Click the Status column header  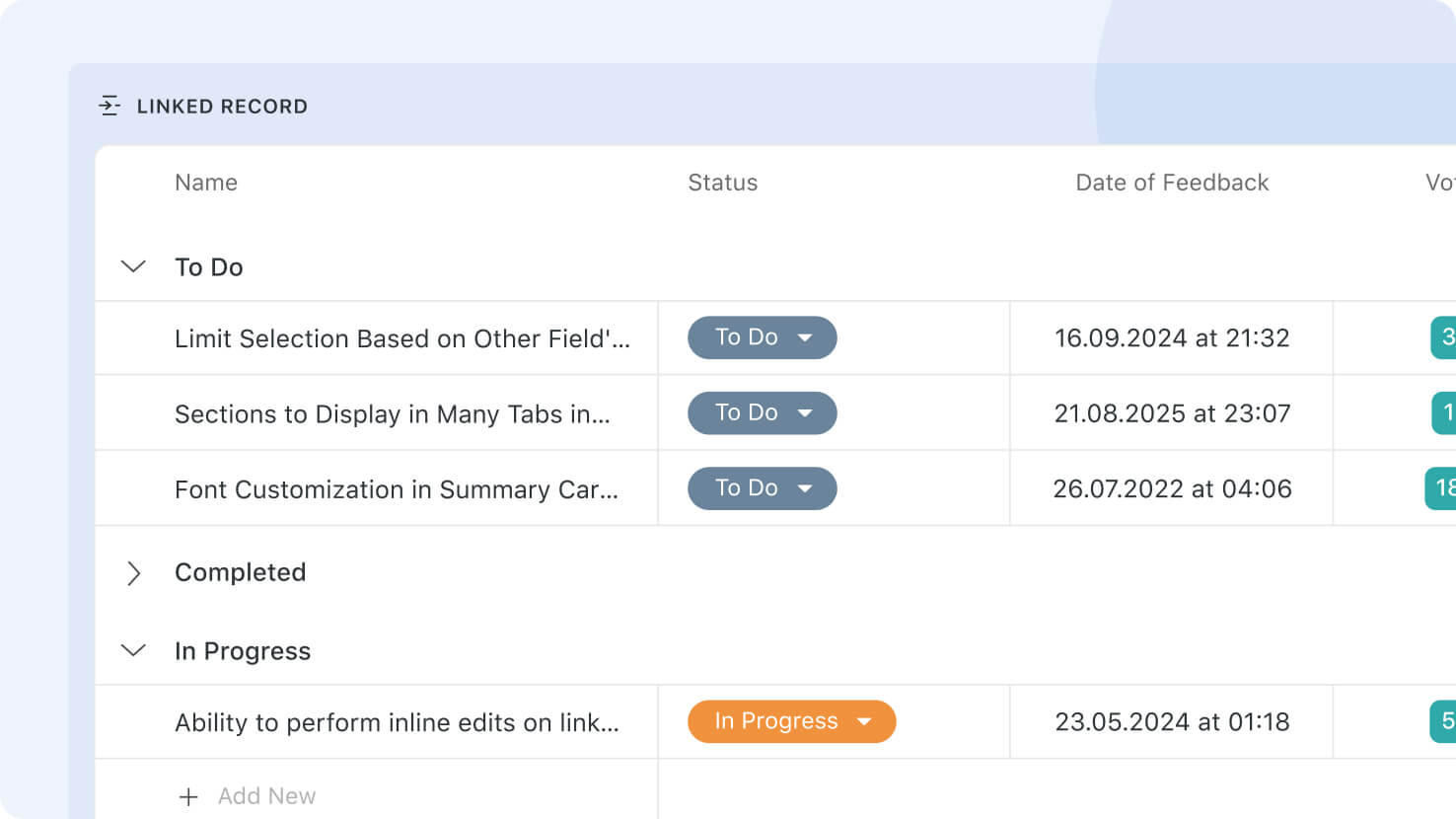point(723,183)
